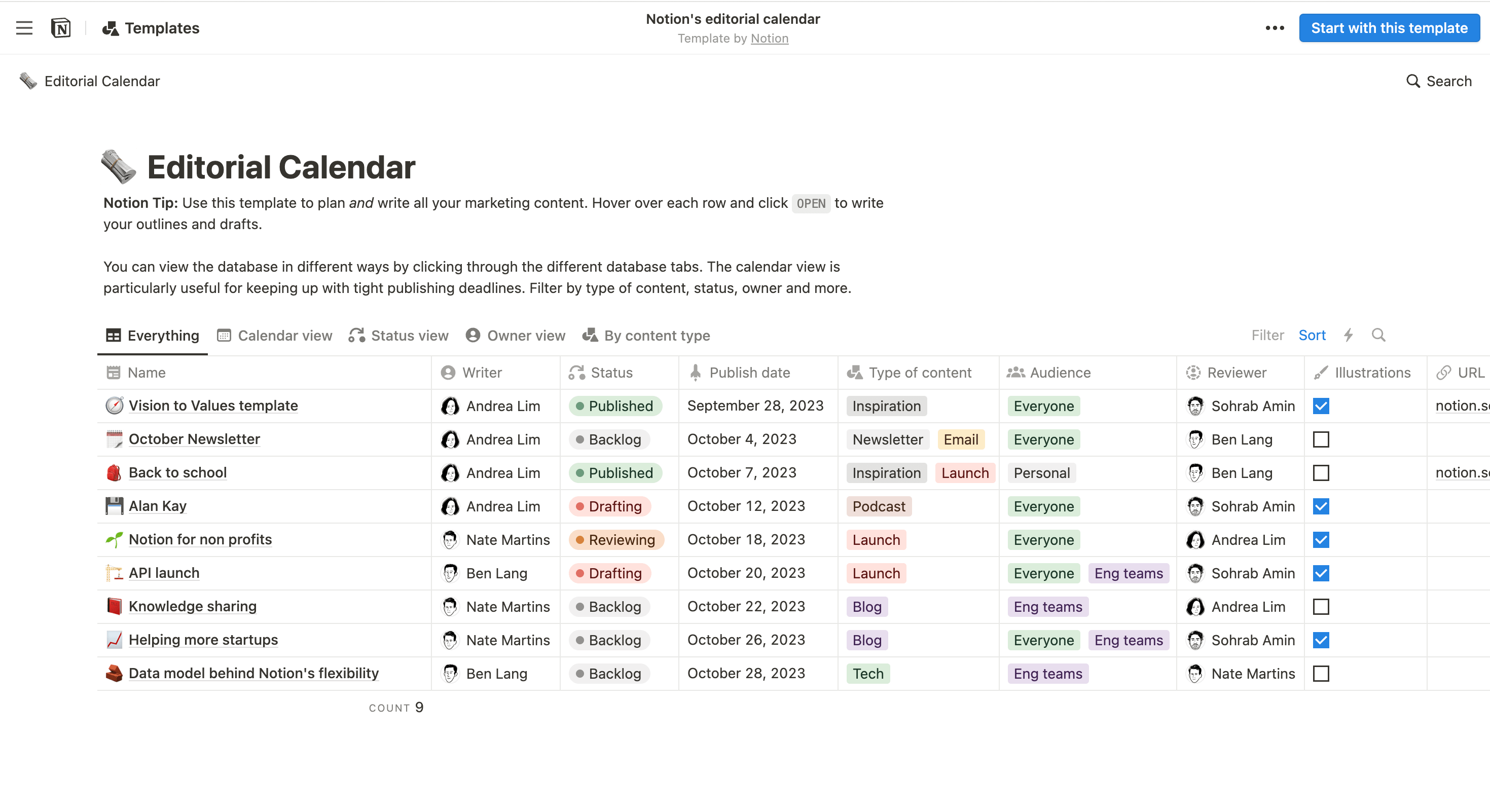Uncheck Illustrations for Notion for non profits
The width and height of the screenshot is (1490, 812).
pos(1321,540)
